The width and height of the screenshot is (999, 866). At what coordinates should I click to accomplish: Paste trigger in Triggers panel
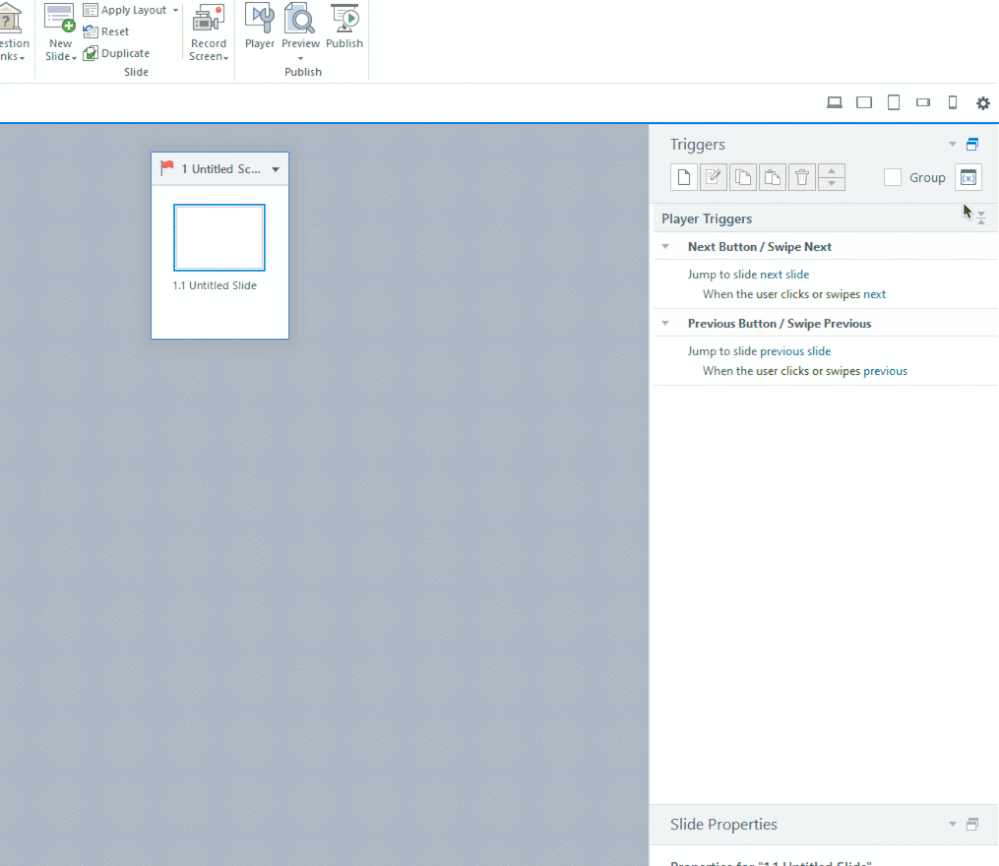point(772,177)
